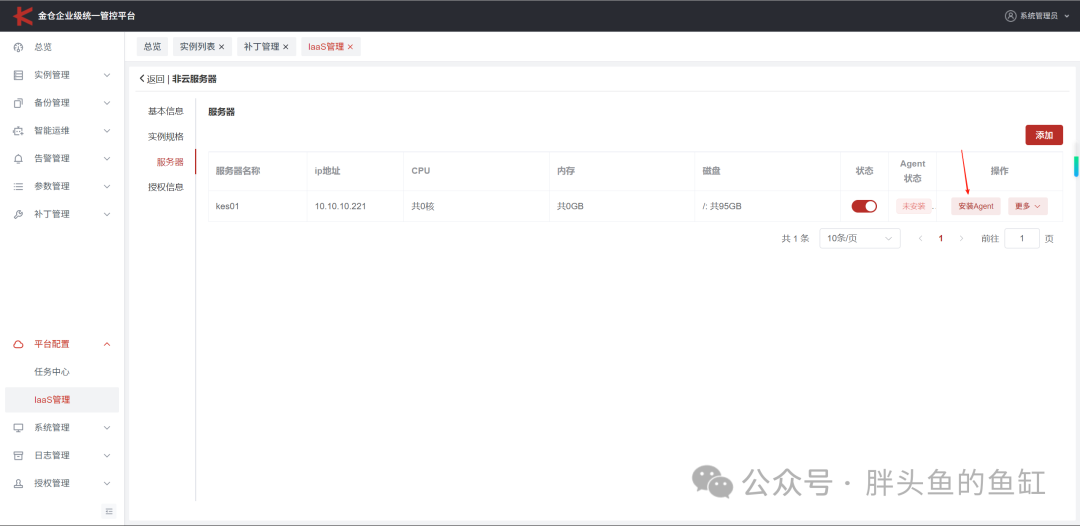The height and width of the screenshot is (526, 1080).
Task: Click the 智能运维 robot icon
Action: tap(19, 131)
